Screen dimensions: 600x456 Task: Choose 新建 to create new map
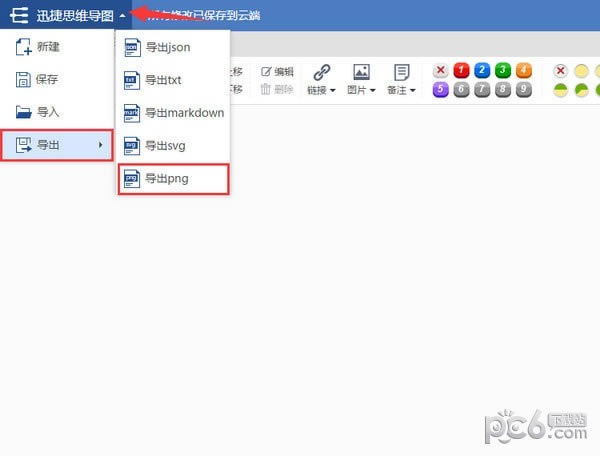[x=57, y=47]
